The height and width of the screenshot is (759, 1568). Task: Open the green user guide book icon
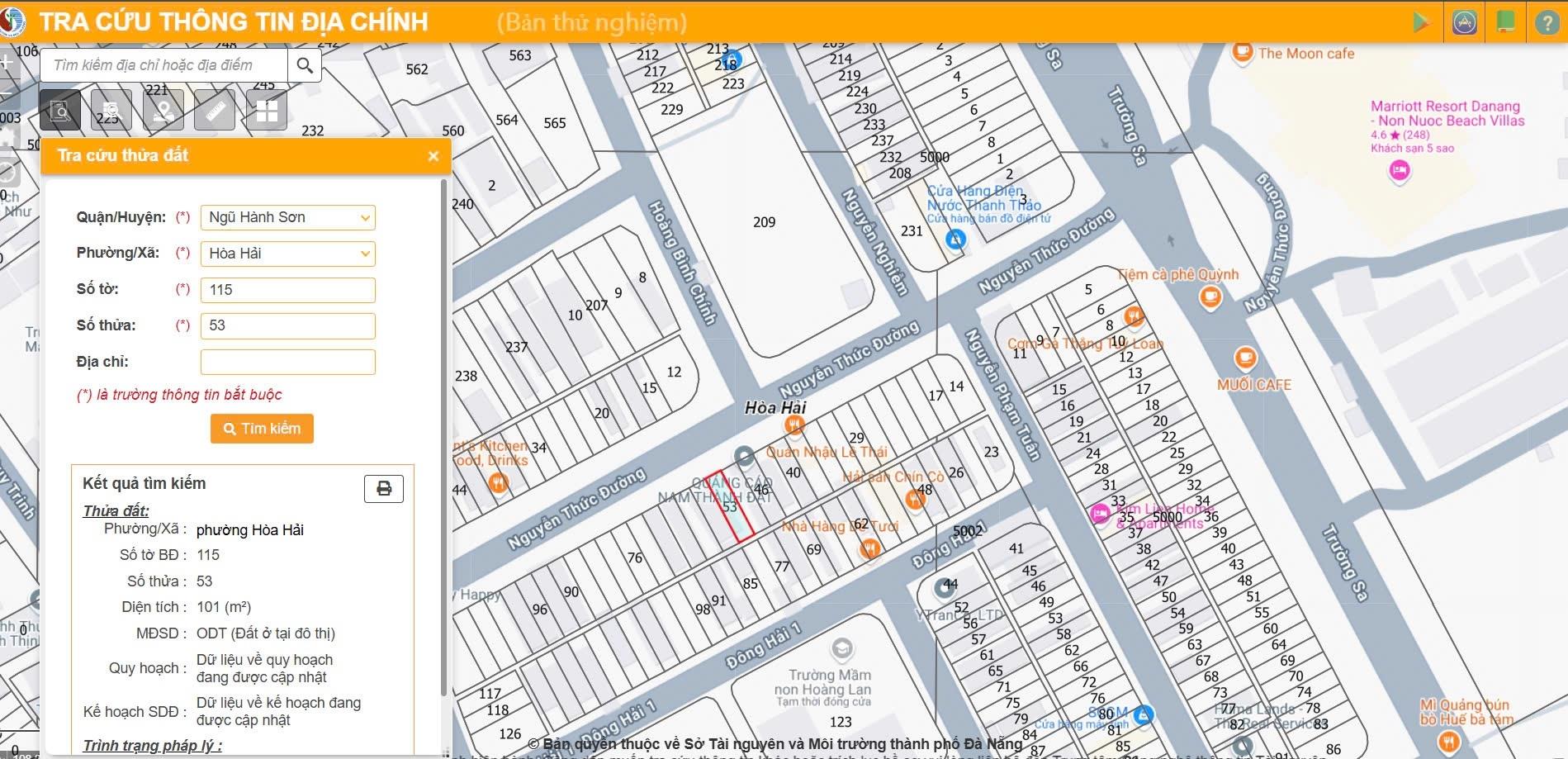(x=1505, y=22)
